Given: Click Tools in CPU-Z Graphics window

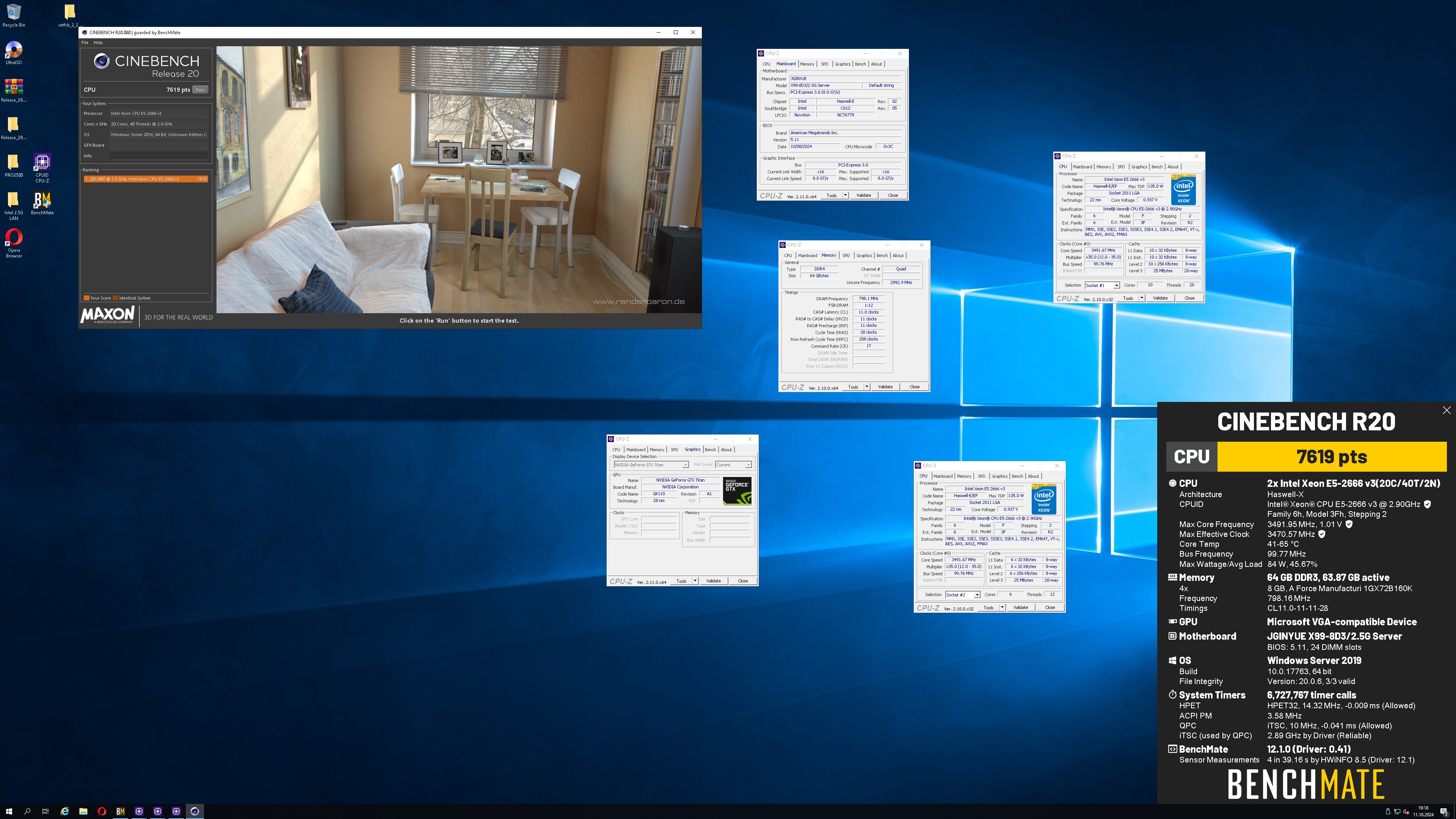Looking at the screenshot, I should click(682, 581).
